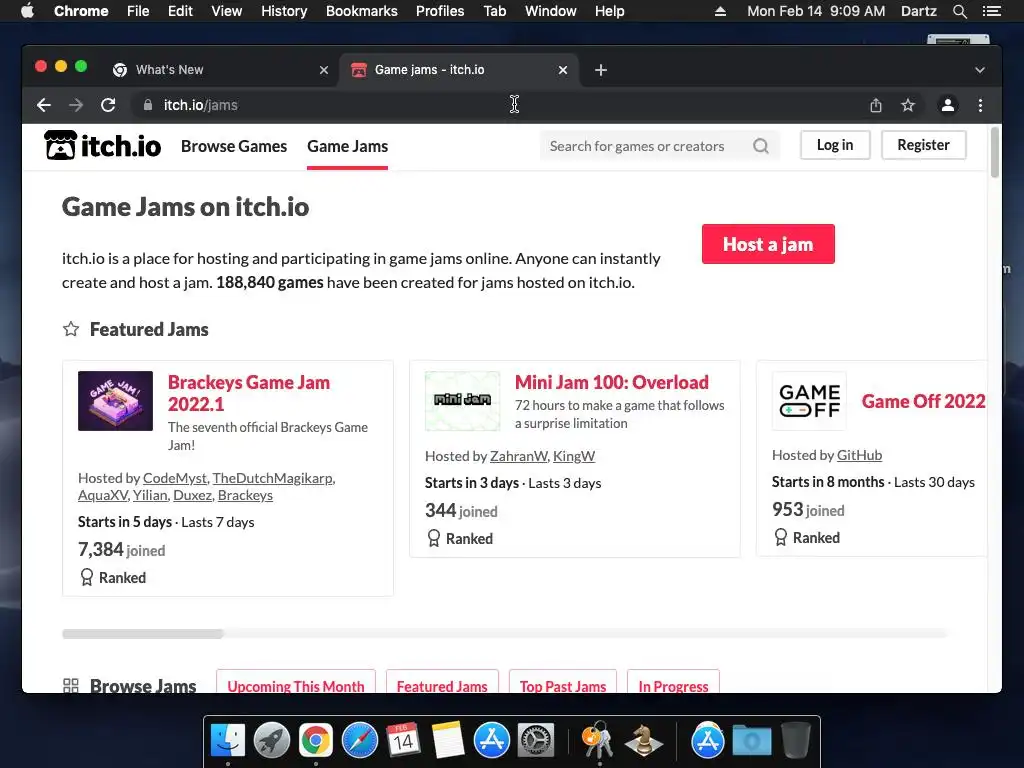Image resolution: width=1024 pixels, height=768 pixels.
Task: Expand the tab search chevron
Action: [980, 70]
